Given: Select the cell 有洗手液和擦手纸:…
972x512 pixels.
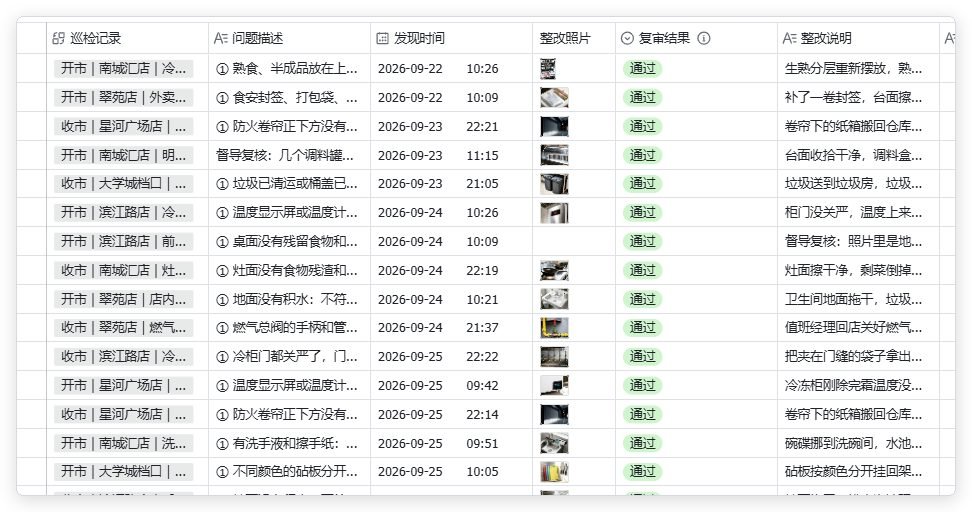Looking at the screenshot, I should click(x=289, y=443).
